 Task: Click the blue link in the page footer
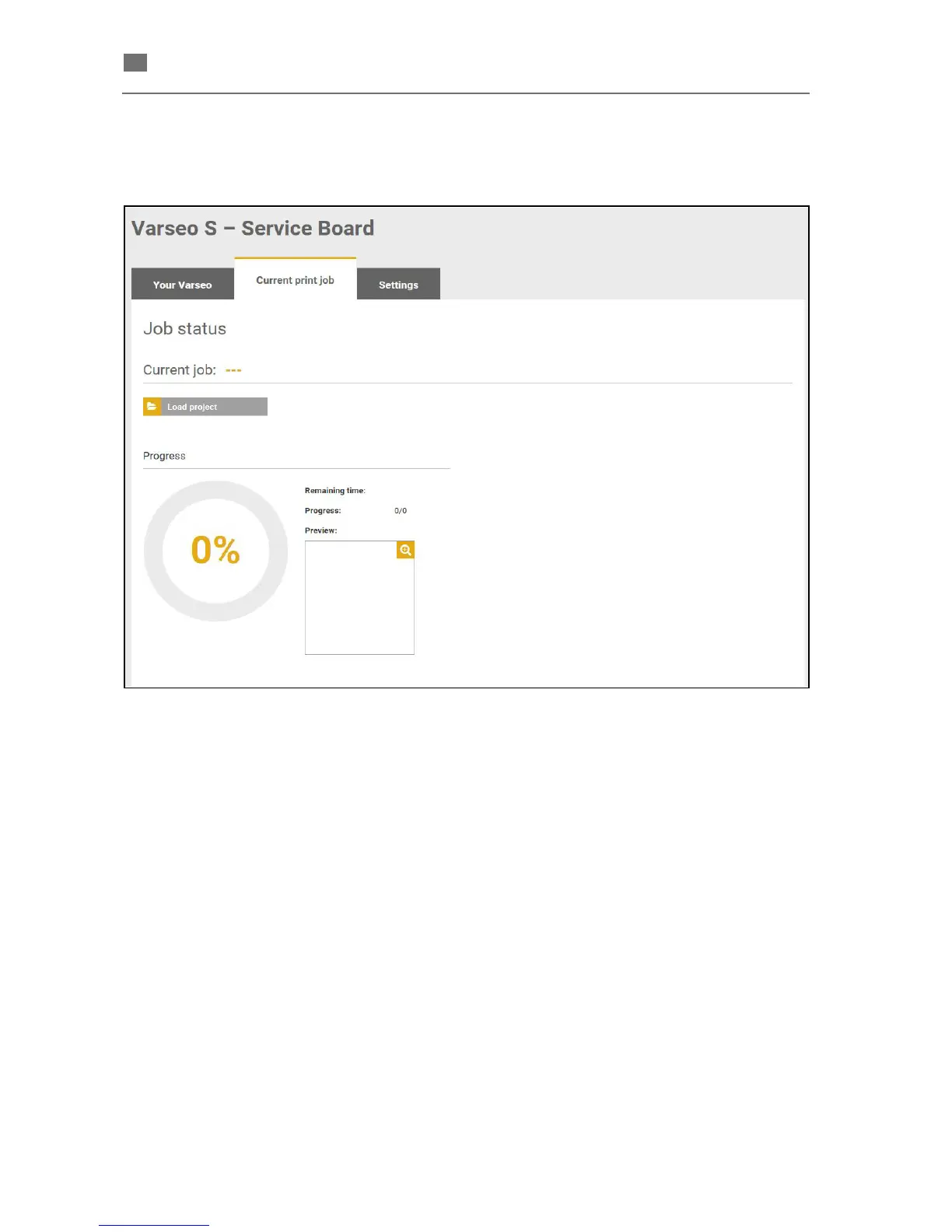[154, 1224]
